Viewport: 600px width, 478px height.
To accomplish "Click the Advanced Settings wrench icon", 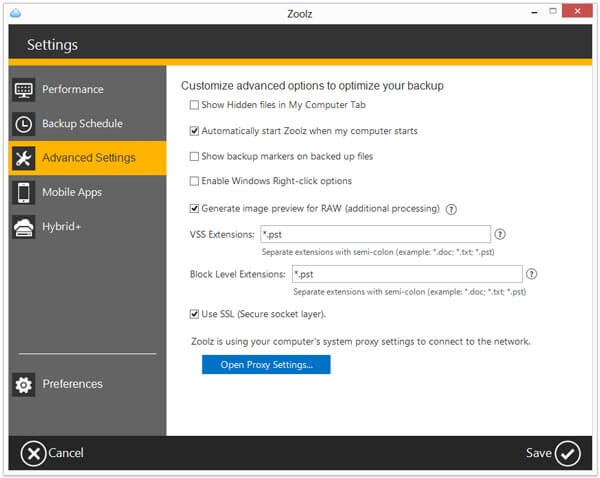I will coord(24,158).
